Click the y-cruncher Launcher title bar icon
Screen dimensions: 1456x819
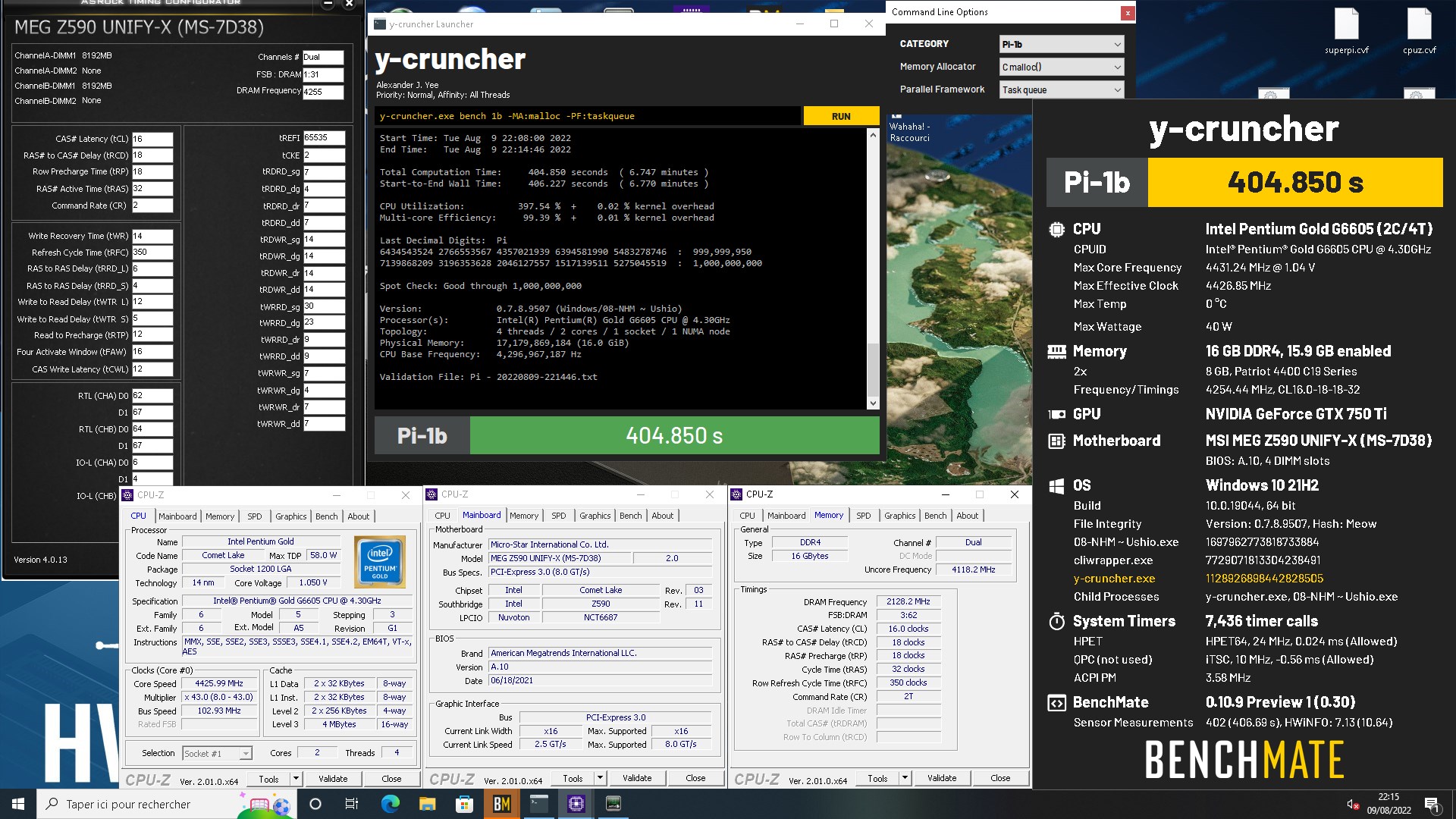tap(380, 24)
